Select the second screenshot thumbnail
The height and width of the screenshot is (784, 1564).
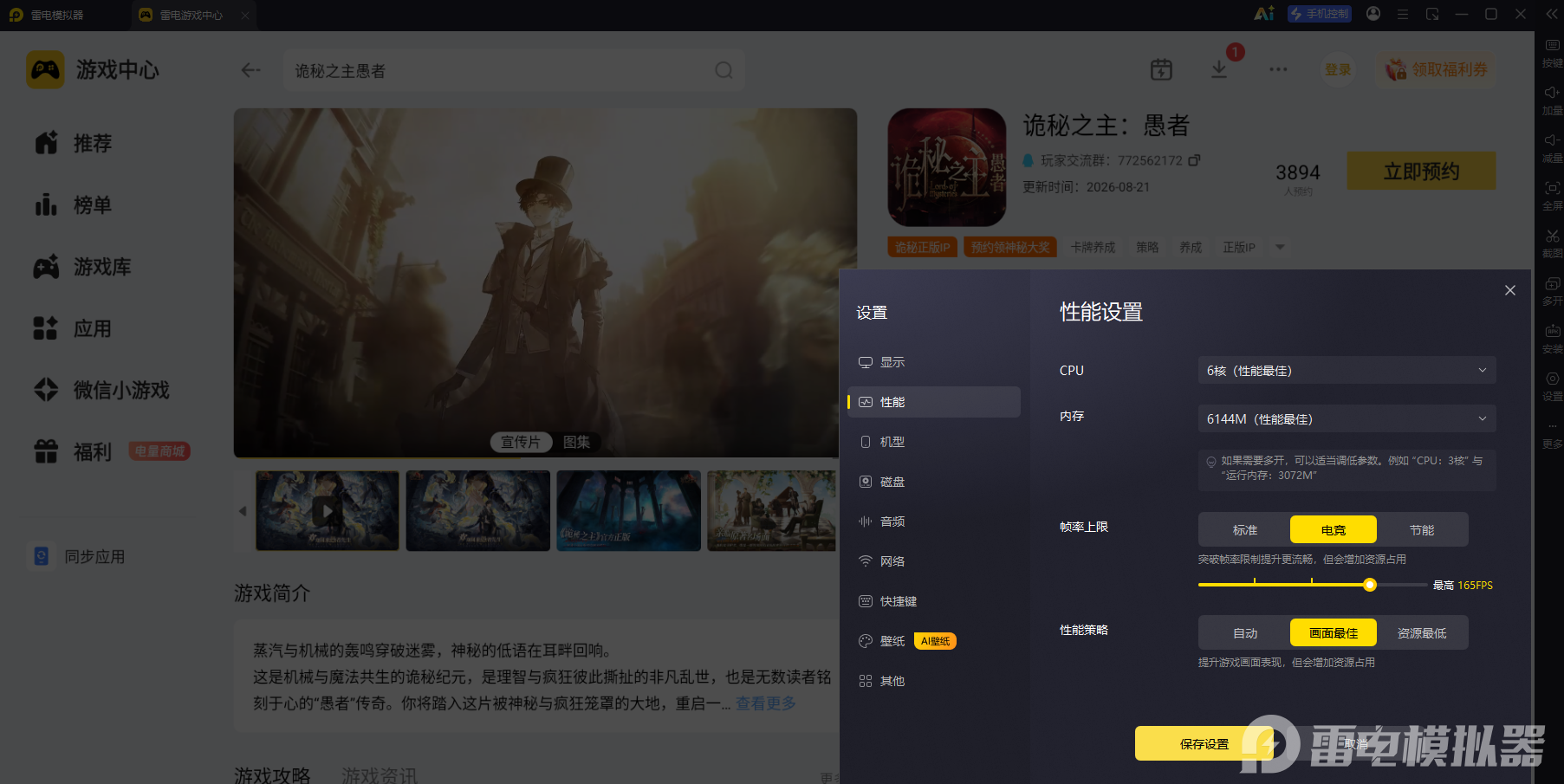click(478, 510)
